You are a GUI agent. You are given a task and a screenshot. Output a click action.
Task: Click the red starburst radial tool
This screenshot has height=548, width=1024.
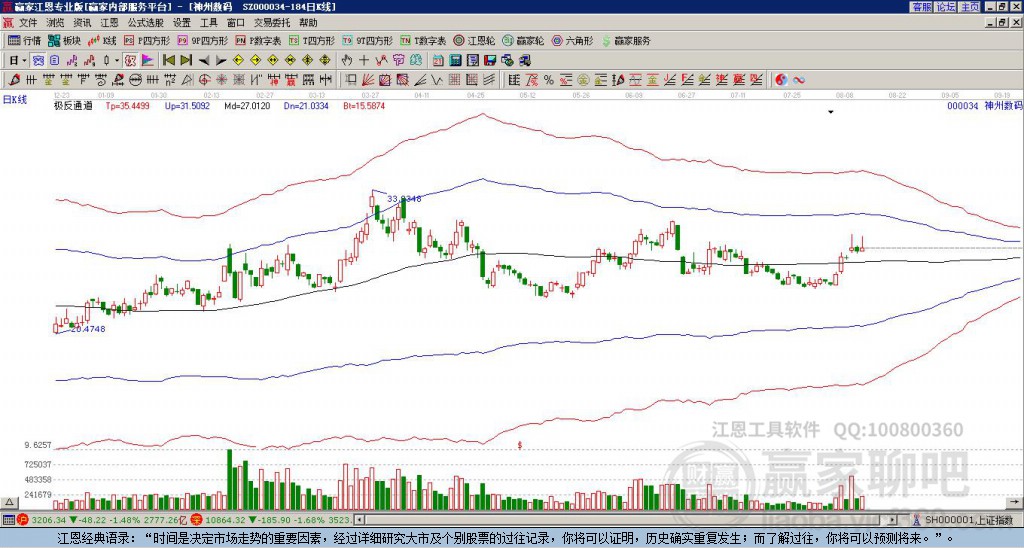click(221, 80)
